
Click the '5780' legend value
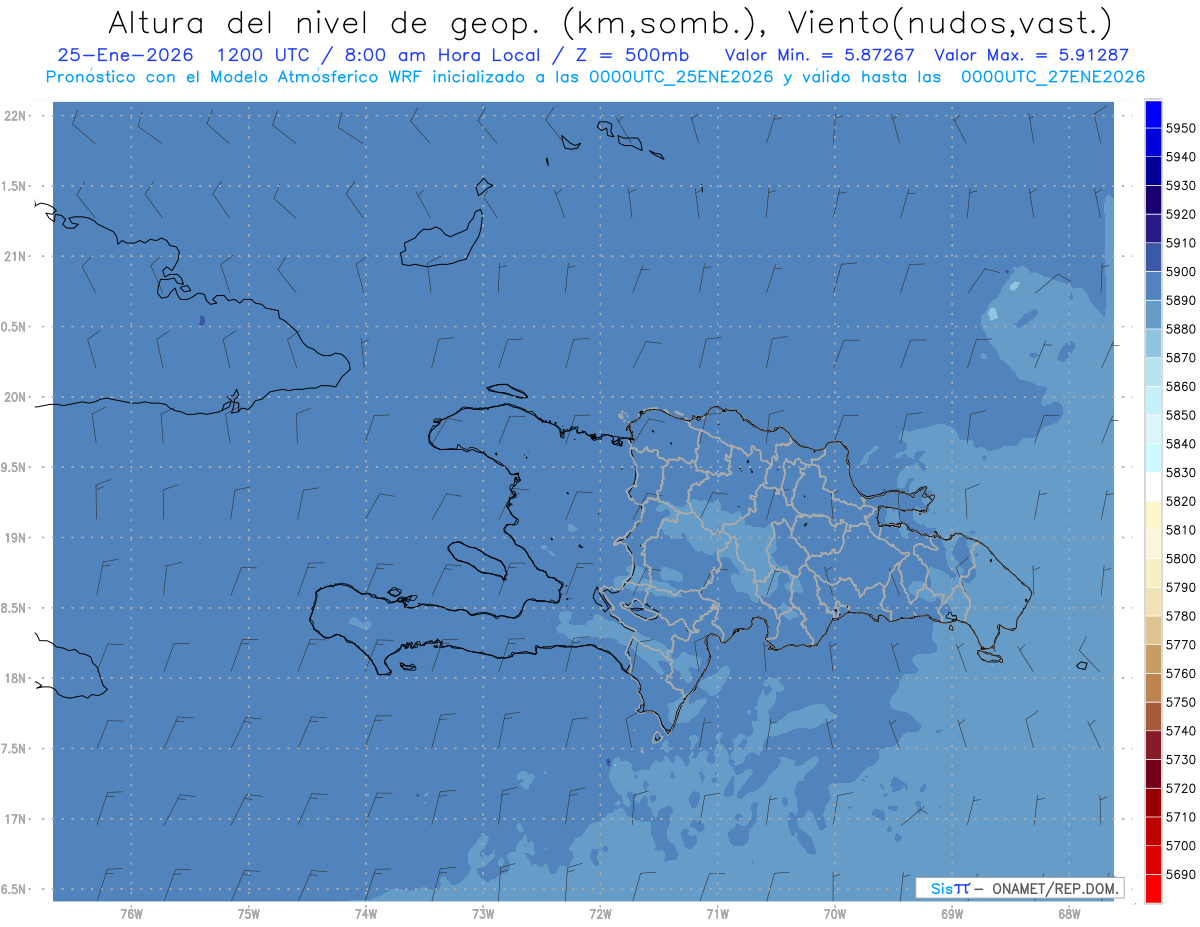(1180, 616)
